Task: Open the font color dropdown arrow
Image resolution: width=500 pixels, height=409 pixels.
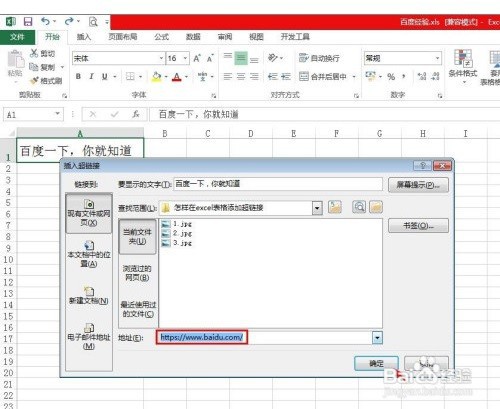Action: coord(186,77)
